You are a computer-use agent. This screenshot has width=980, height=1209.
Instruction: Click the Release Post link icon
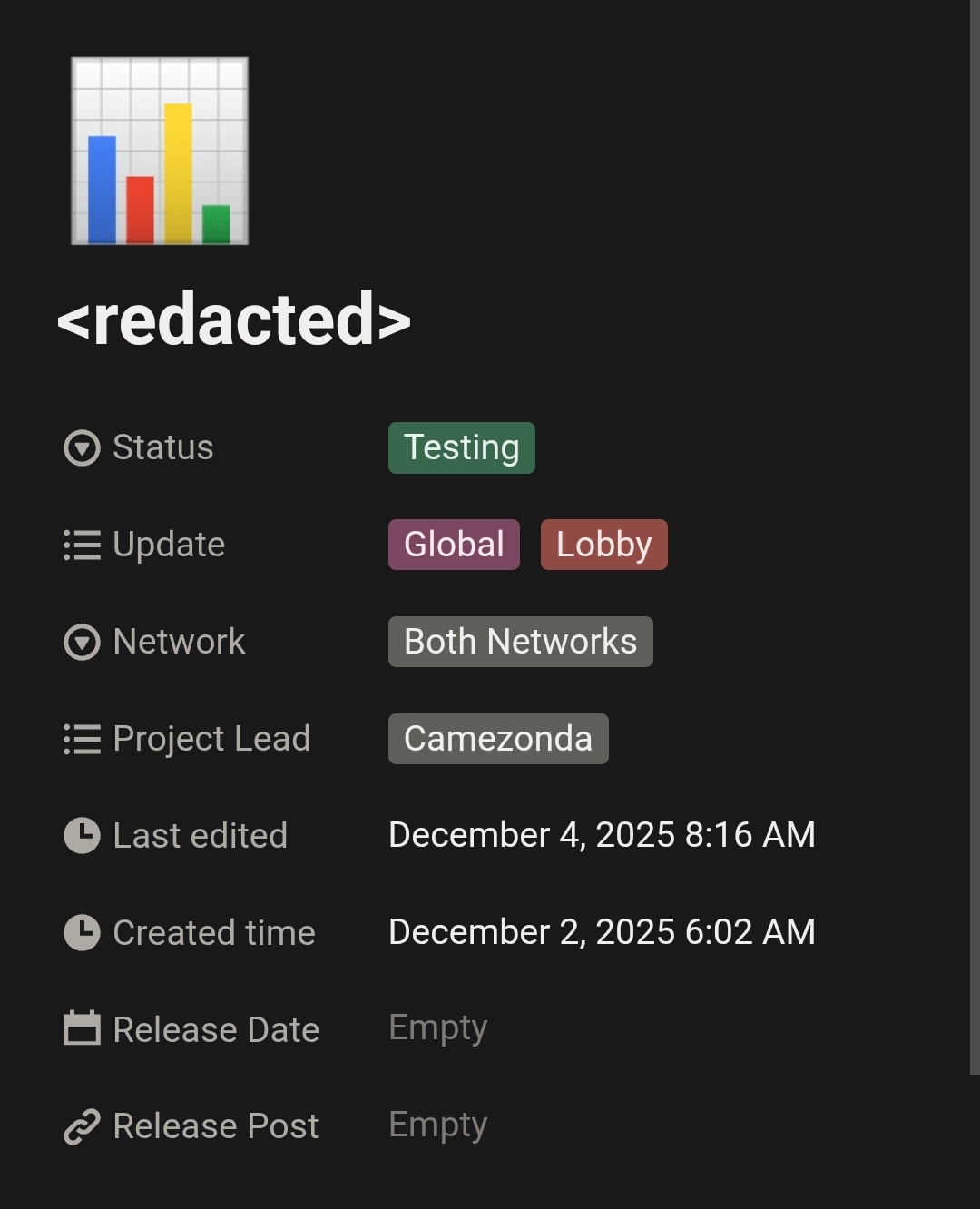[x=82, y=1127]
